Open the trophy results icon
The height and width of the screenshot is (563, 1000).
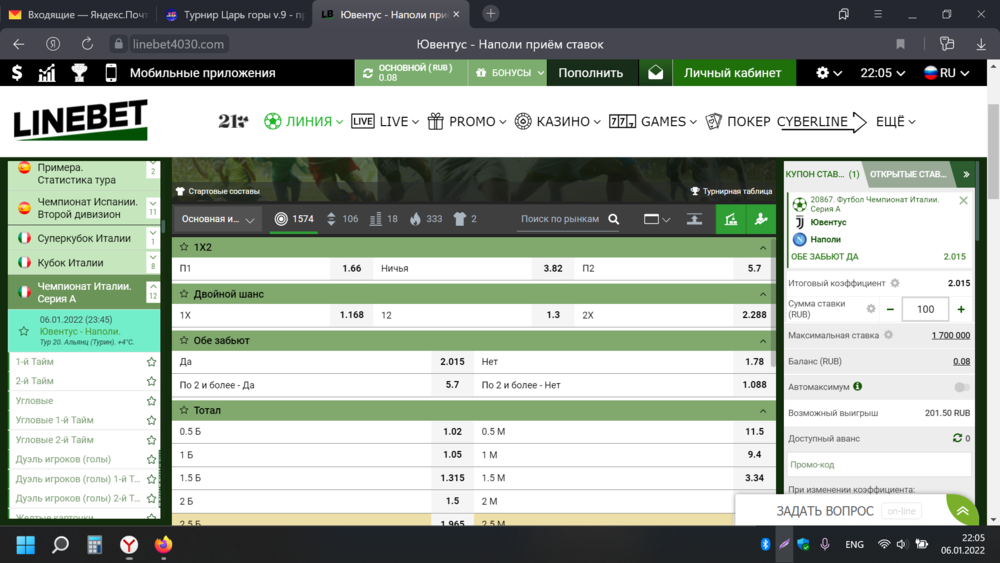point(79,73)
